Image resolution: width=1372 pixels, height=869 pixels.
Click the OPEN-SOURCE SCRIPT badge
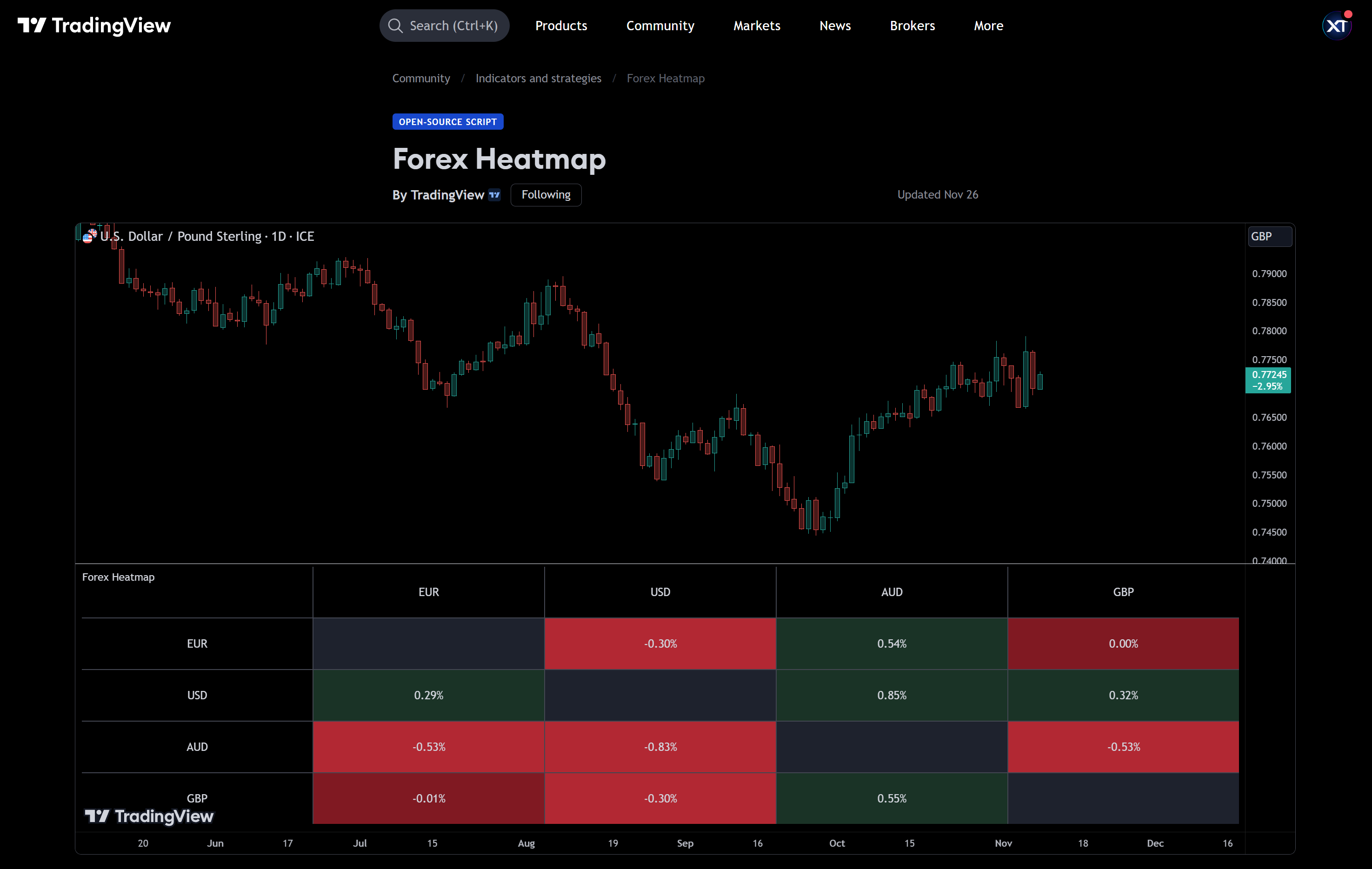447,121
